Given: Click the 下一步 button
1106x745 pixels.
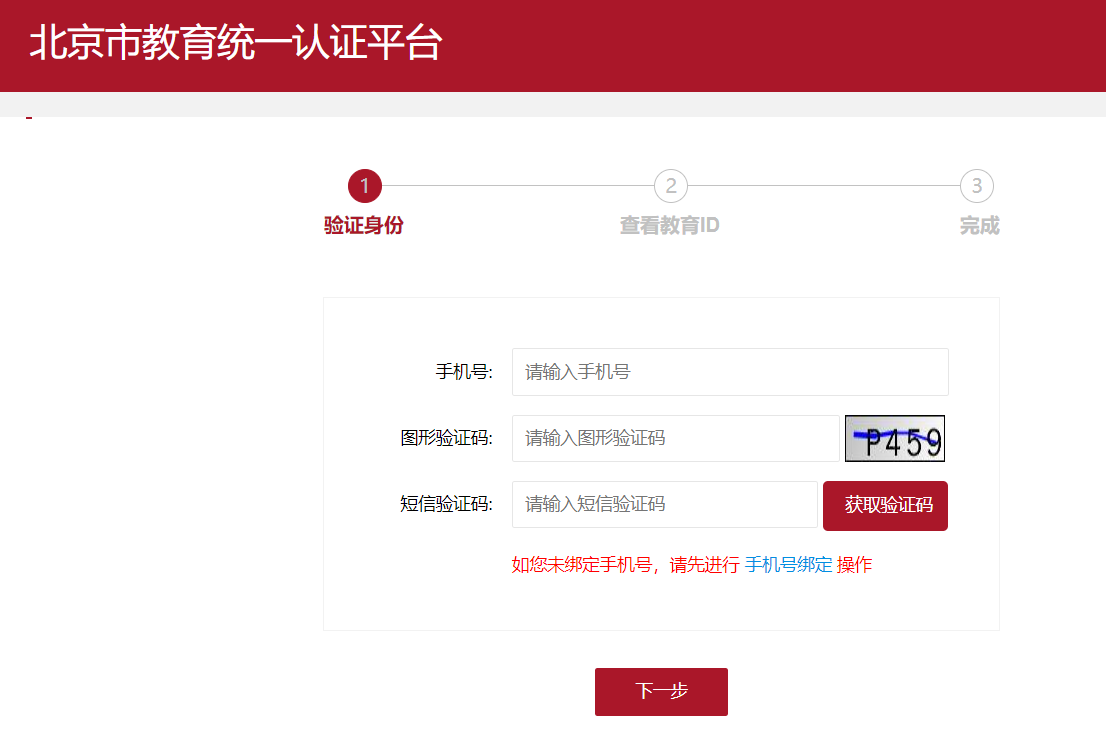Looking at the screenshot, I should [661, 692].
